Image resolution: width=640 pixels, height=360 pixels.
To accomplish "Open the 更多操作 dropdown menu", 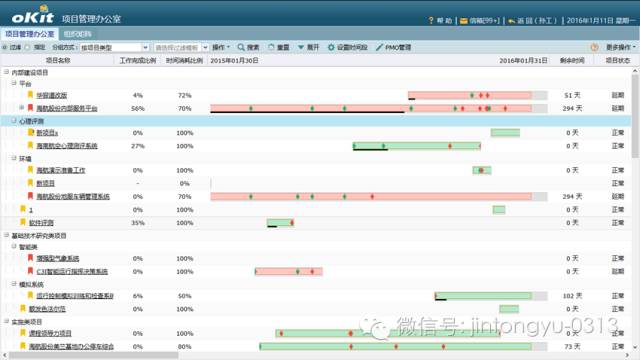I will [x=620, y=47].
